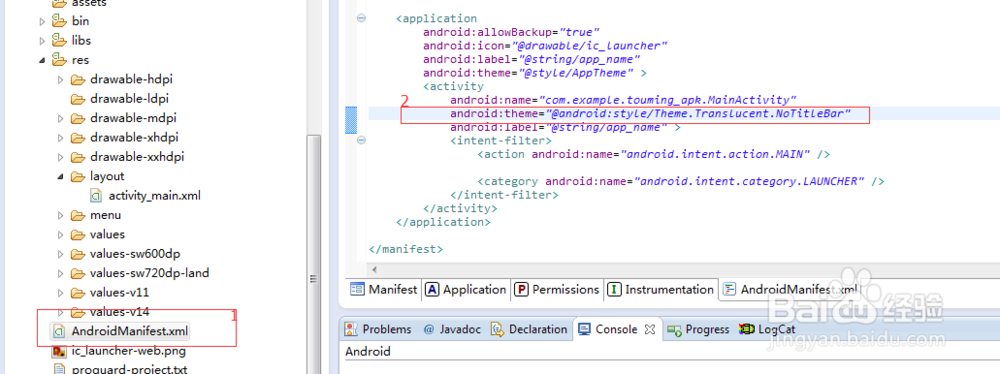The width and height of the screenshot is (1000, 374).
Task: Click the android:allowBackup="true" line
Action: click(x=511, y=32)
